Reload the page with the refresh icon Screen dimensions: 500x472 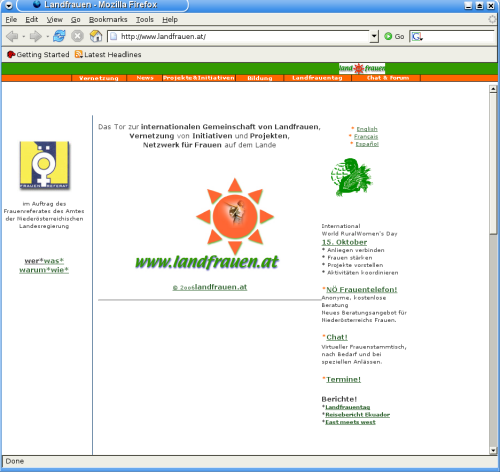point(59,36)
